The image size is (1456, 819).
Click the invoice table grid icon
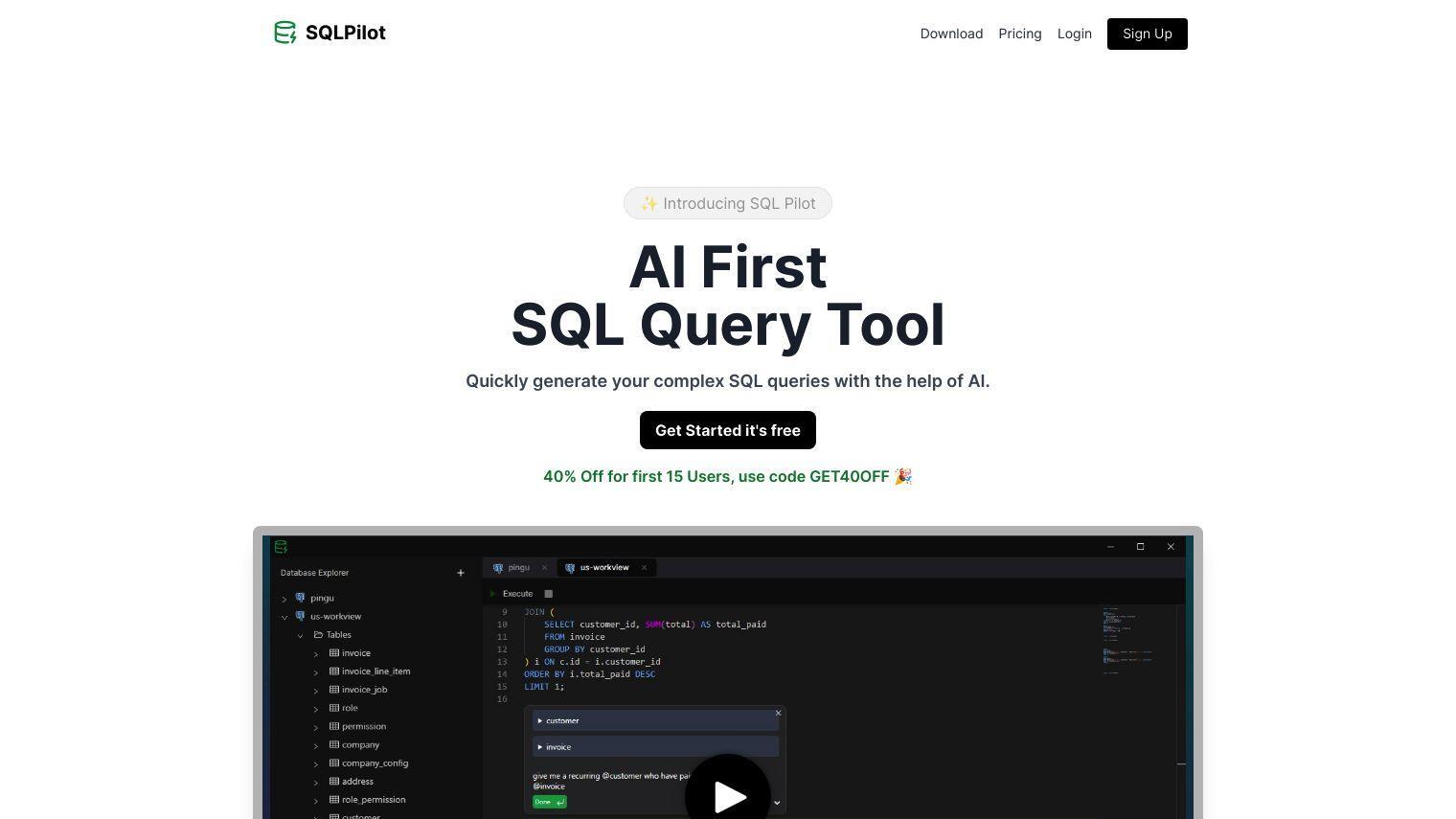334,652
